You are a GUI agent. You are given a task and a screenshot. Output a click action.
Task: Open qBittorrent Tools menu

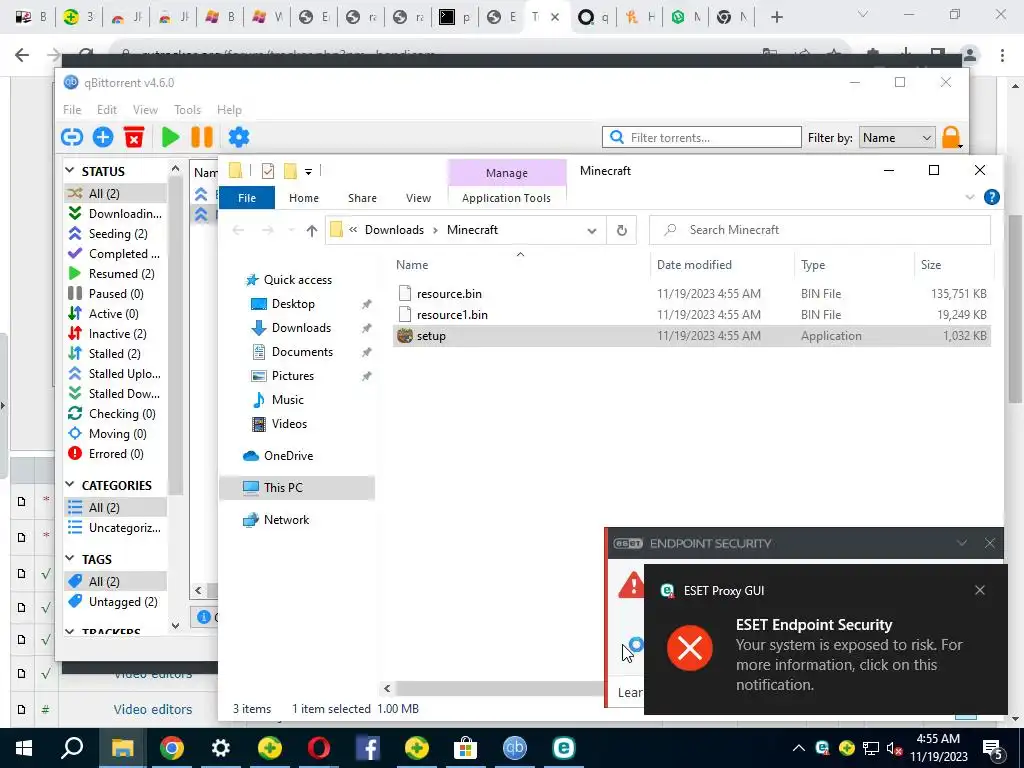click(187, 110)
